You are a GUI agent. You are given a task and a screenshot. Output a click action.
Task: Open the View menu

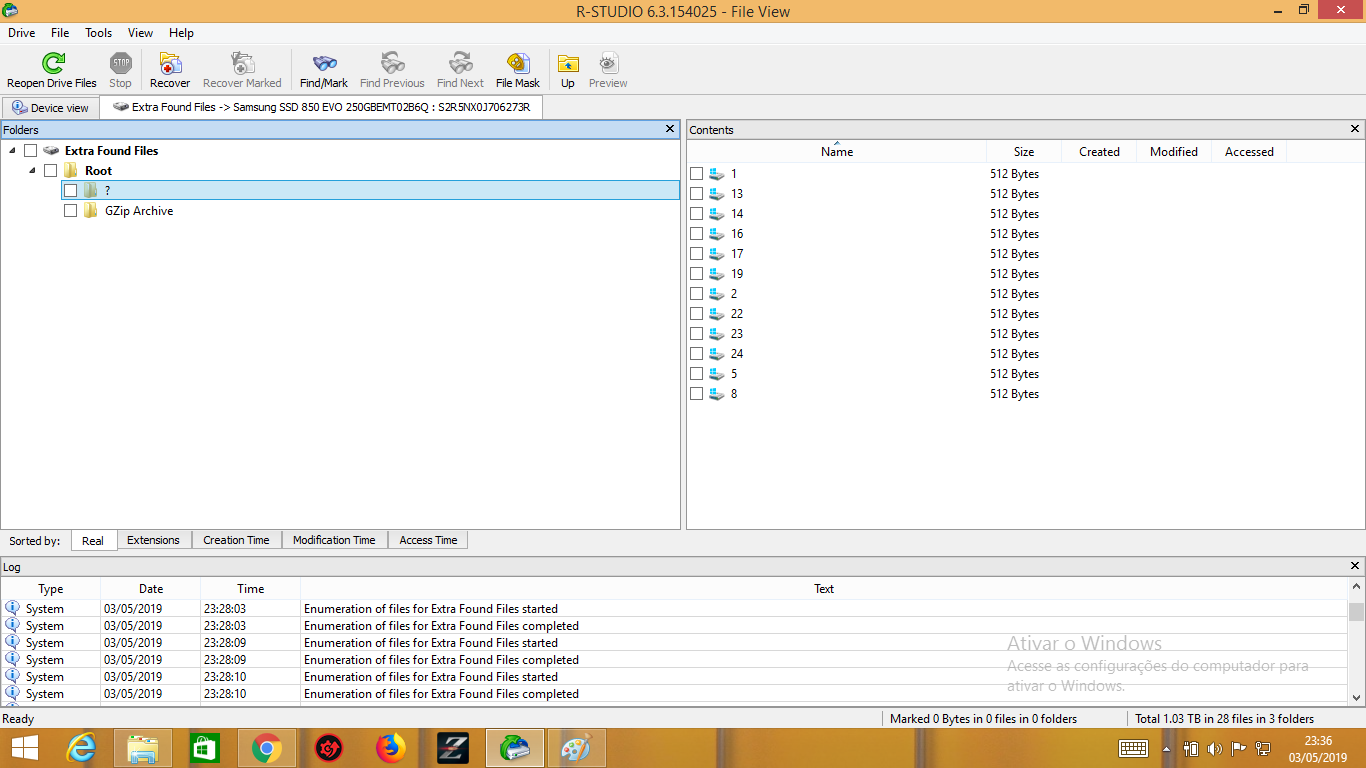click(141, 33)
